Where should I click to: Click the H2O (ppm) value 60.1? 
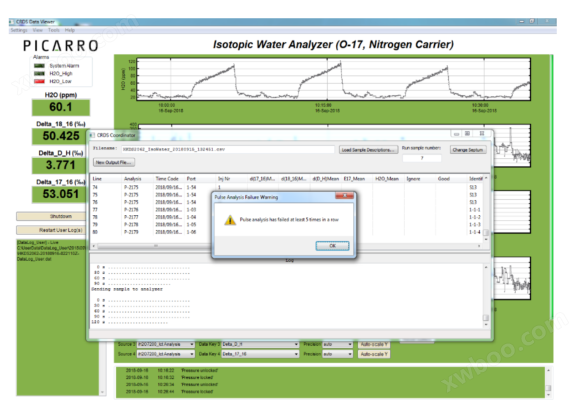(x=61, y=107)
